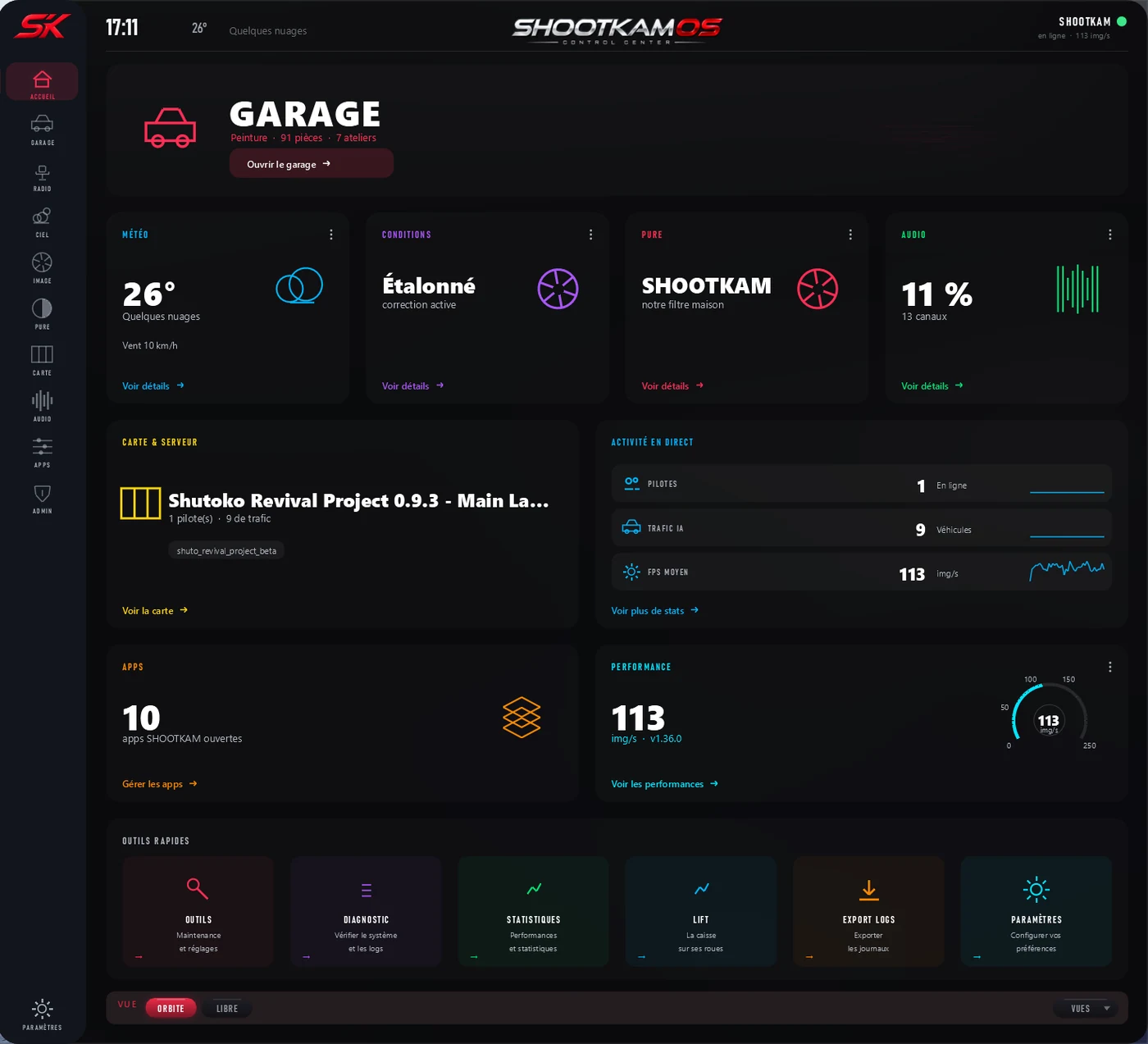Open the Radio sidebar section
Image resolution: width=1148 pixels, height=1044 pixels.
tap(42, 176)
